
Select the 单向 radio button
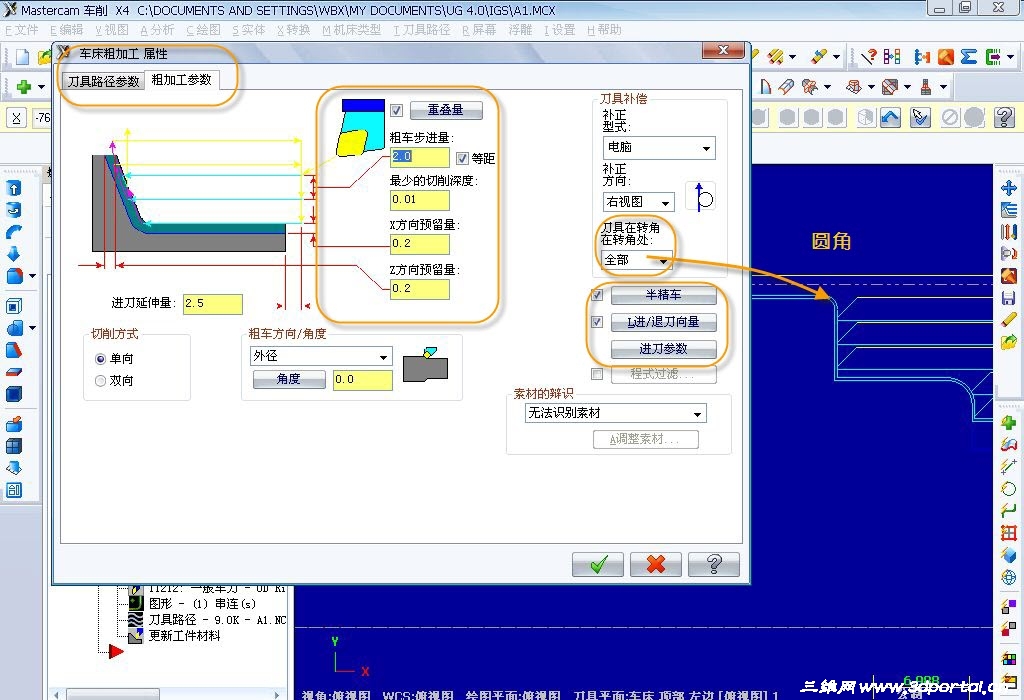tap(101, 359)
